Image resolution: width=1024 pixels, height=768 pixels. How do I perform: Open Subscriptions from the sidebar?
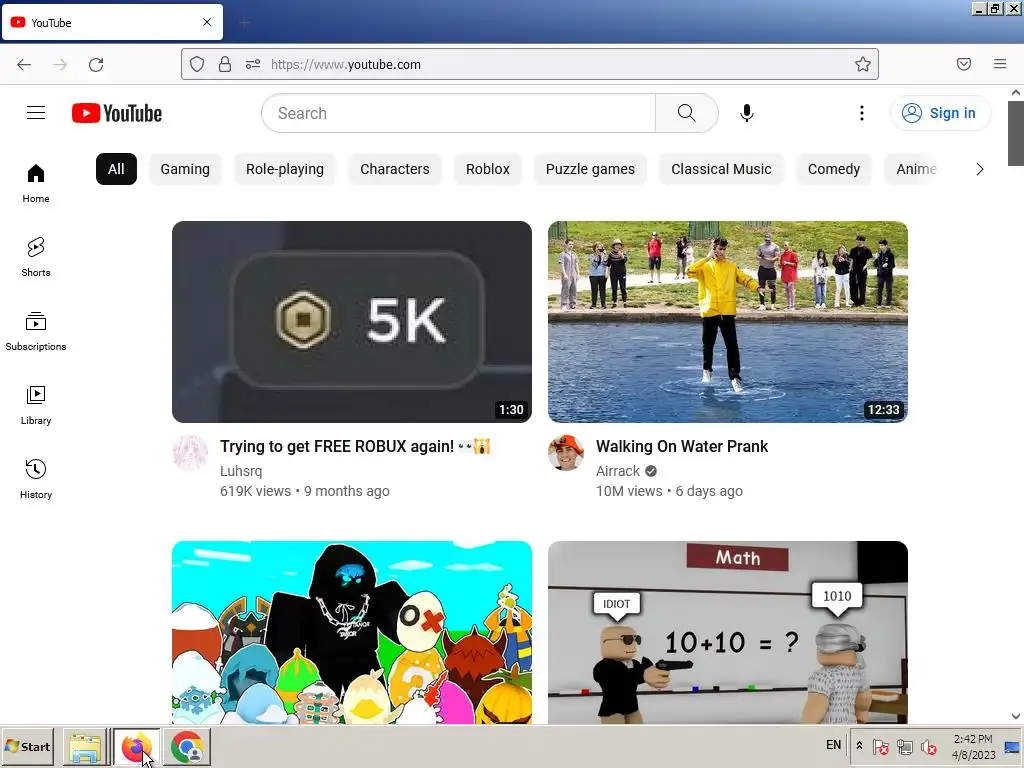[36, 332]
